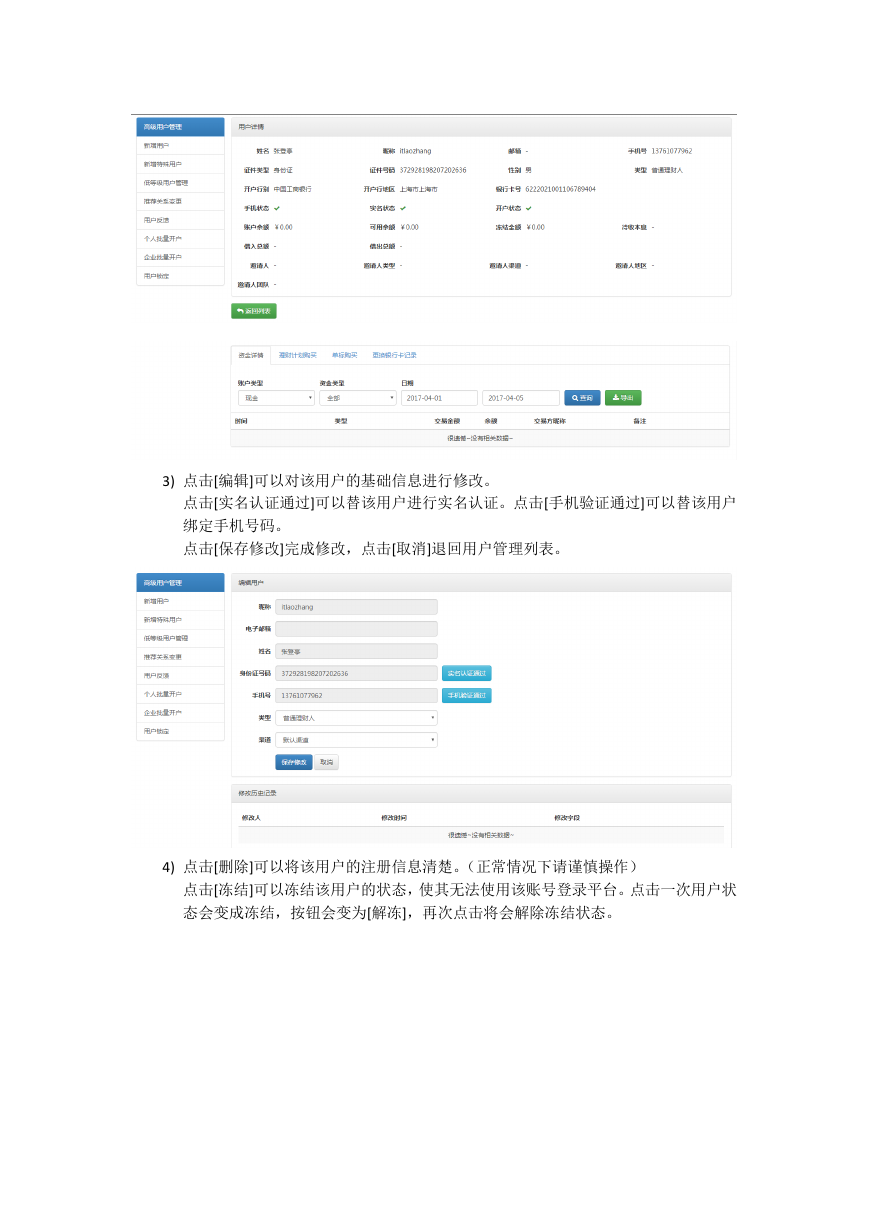
Task: Select 高级用户管理 header beside 编辑用户 form
Action: (x=180, y=582)
